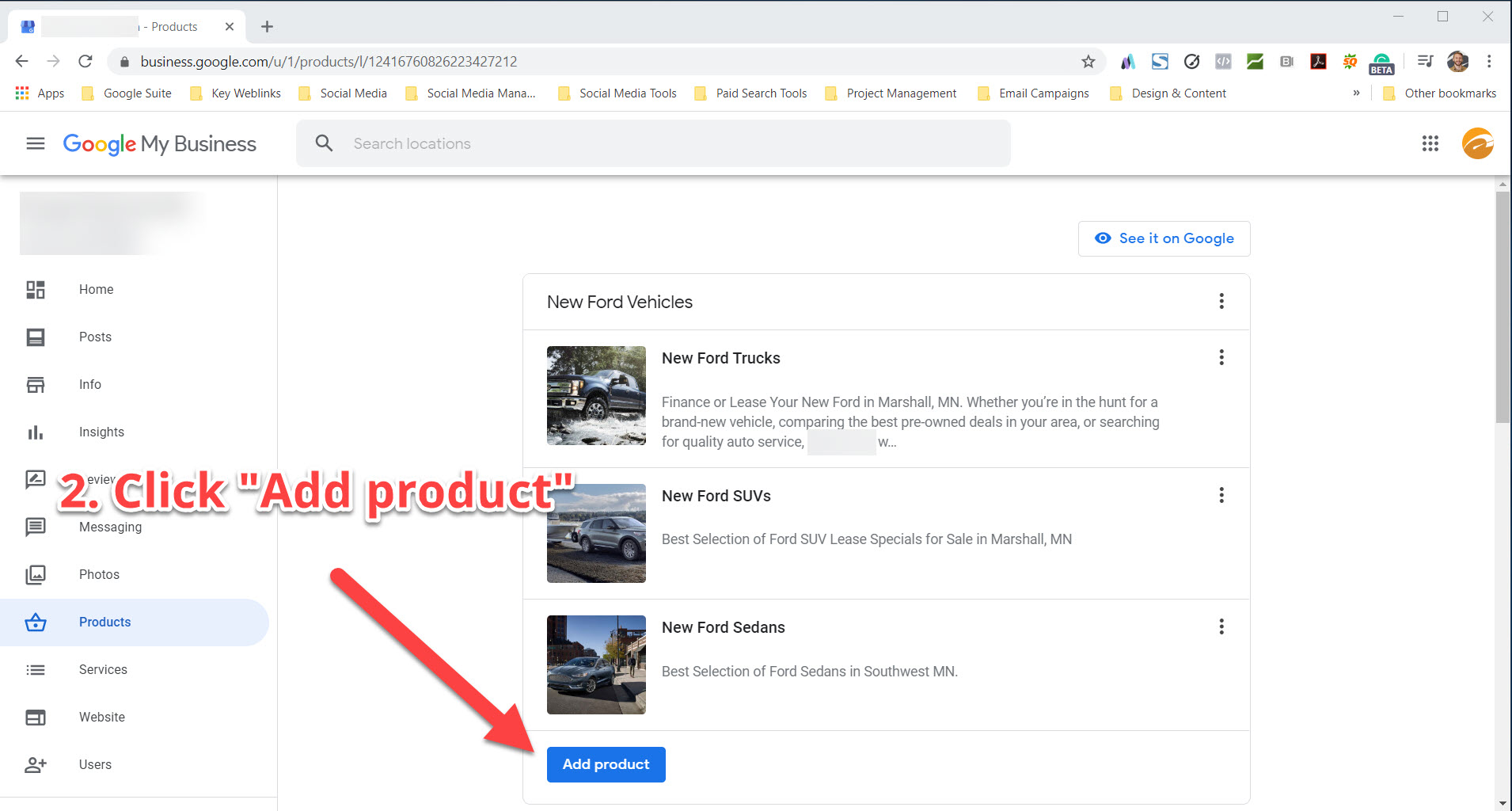Select the Products shopping basket icon
1512x811 pixels.
click(x=36, y=622)
